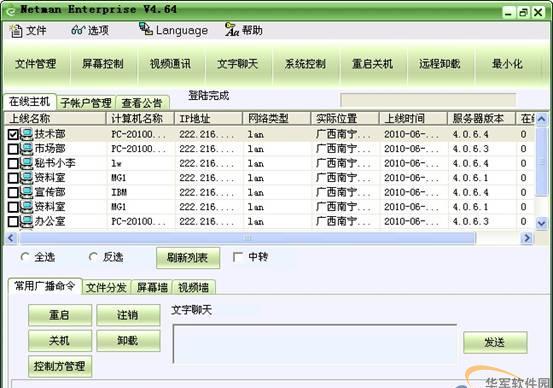Switch to the 在线主机 tab

click(x=30, y=102)
